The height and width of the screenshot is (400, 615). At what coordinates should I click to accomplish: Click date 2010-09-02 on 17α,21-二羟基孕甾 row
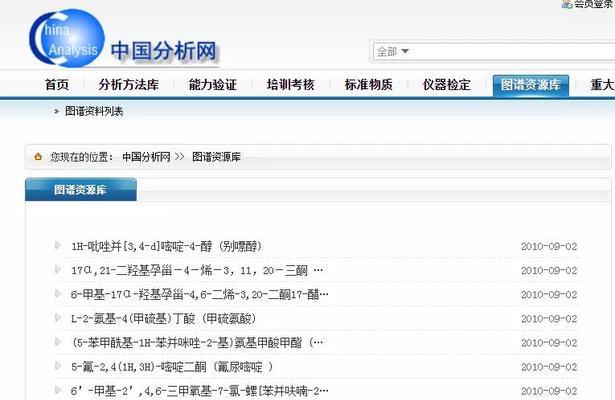click(x=549, y=270)
